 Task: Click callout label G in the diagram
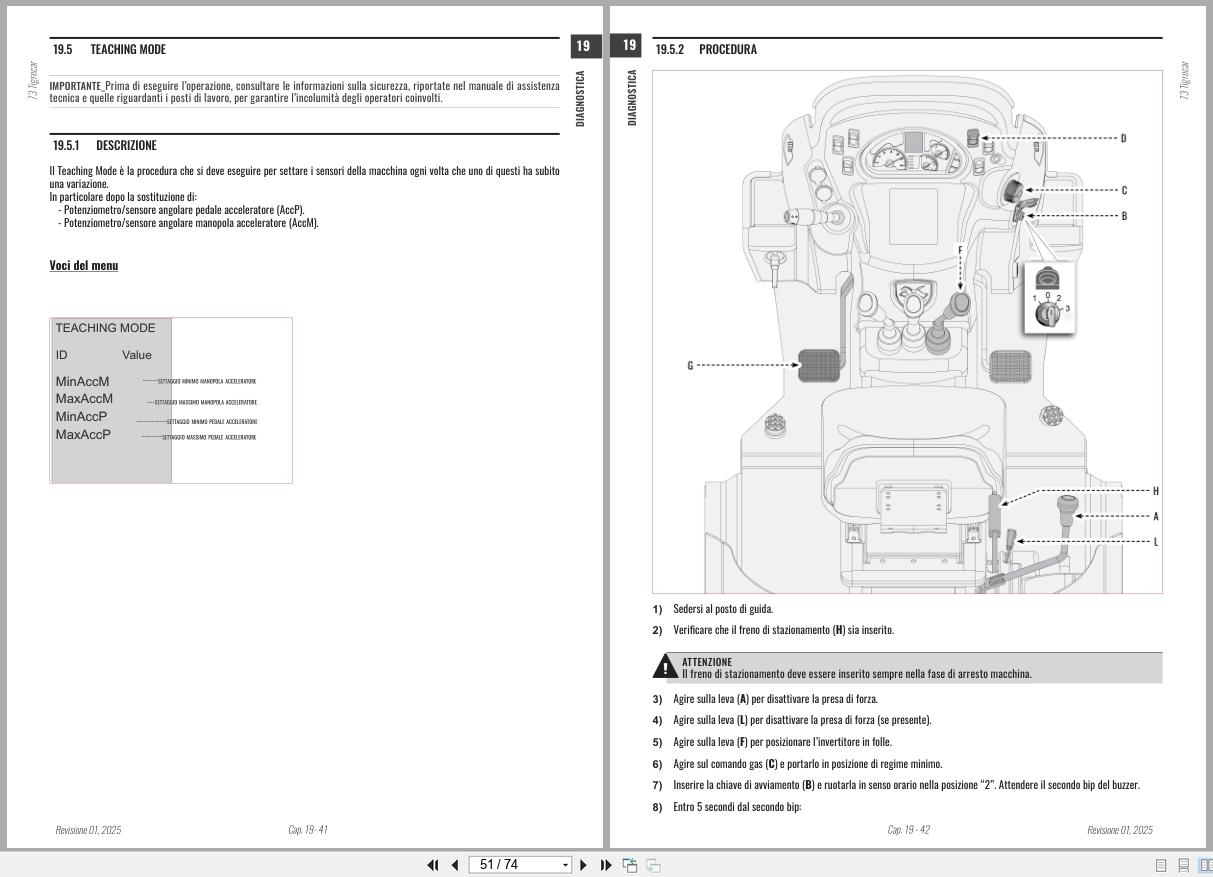point(690,366)
